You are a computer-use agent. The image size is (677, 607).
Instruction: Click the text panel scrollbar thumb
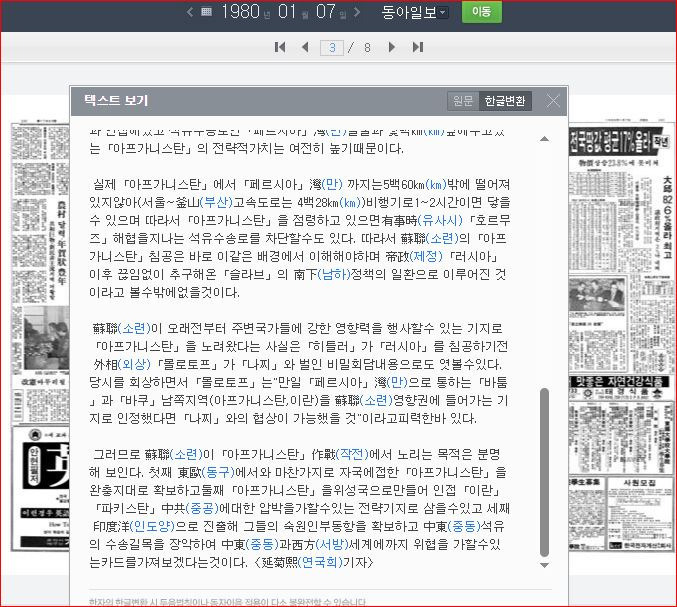point(544,470)
